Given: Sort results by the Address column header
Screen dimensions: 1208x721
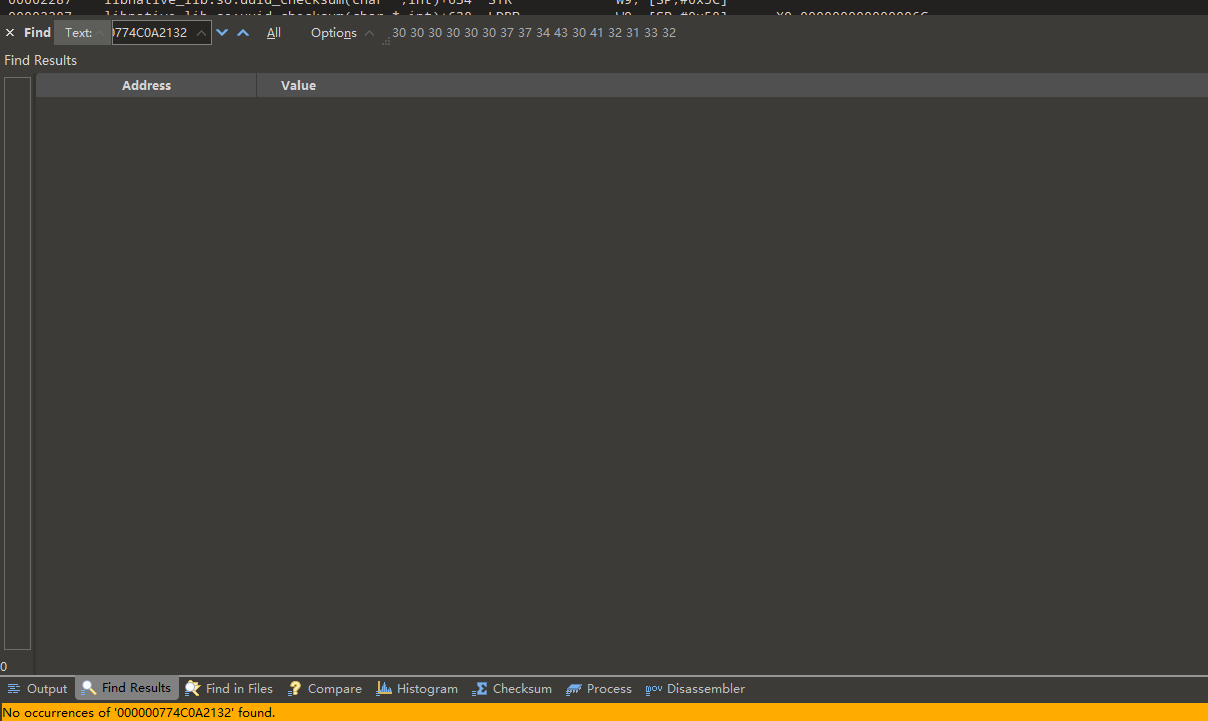Looking at the screenshot, I should click(x=146, y=85).
